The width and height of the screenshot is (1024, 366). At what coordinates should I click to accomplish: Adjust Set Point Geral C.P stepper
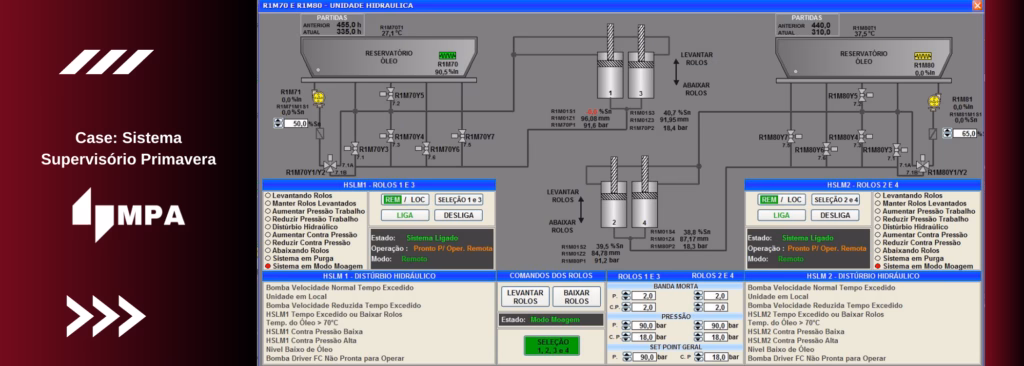click(x=699, y=357)
